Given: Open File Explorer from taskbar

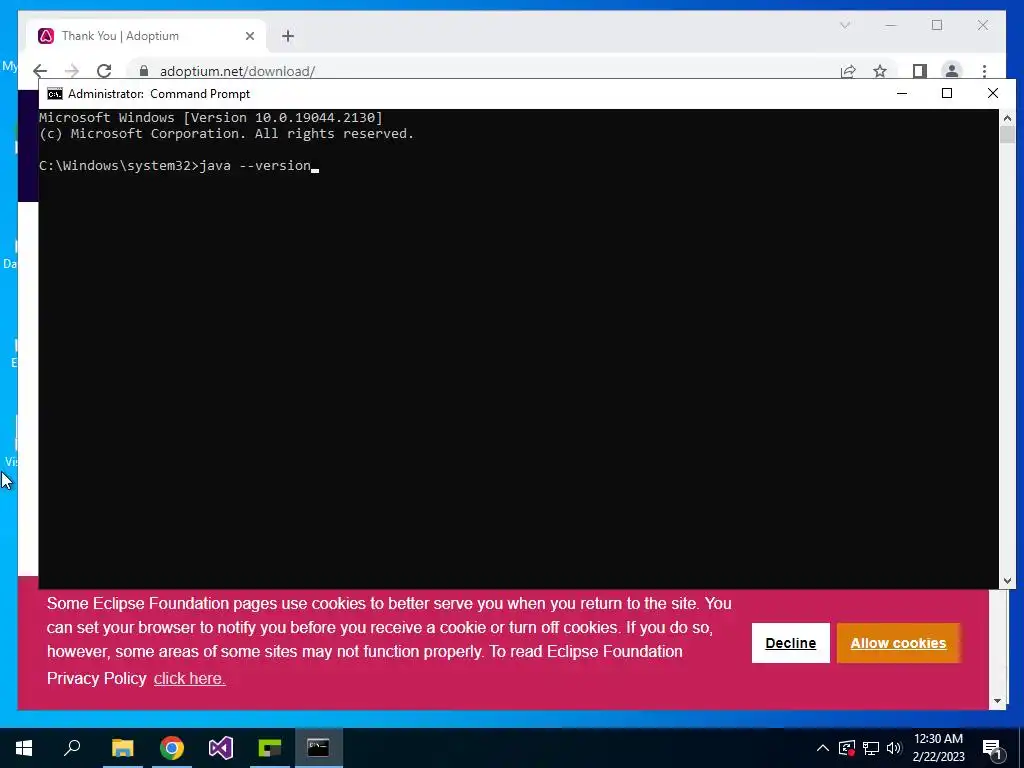Looking at the screenshot, I should coord(122,748).
